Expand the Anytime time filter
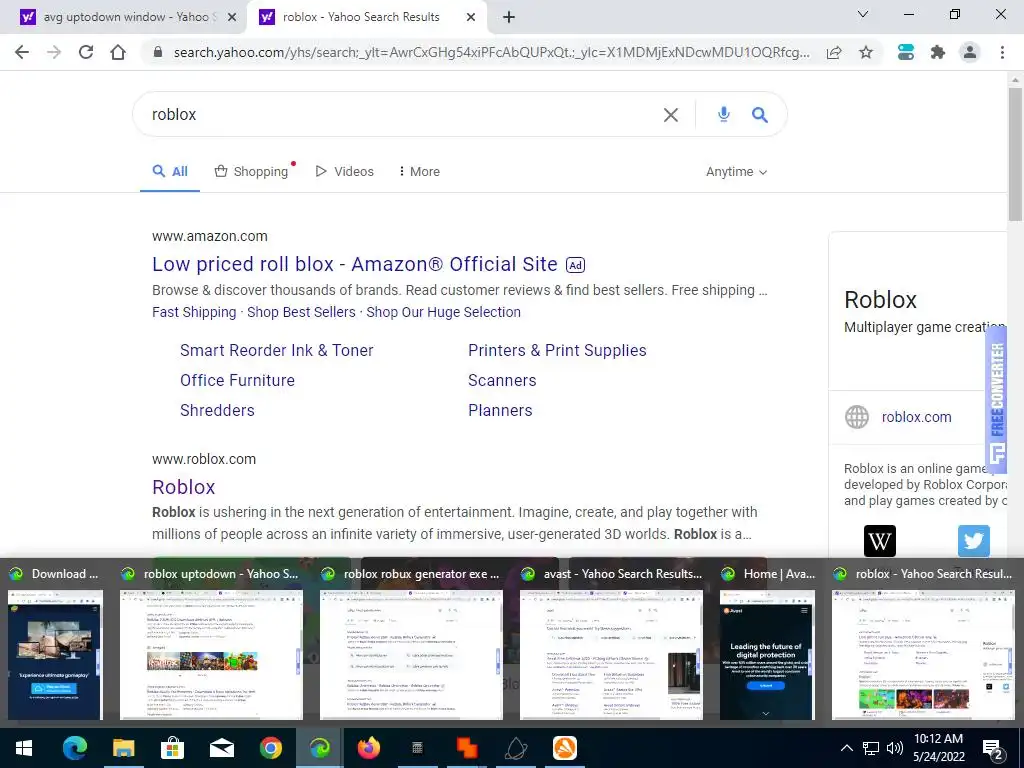The image size is (1024, 768). 736,172
